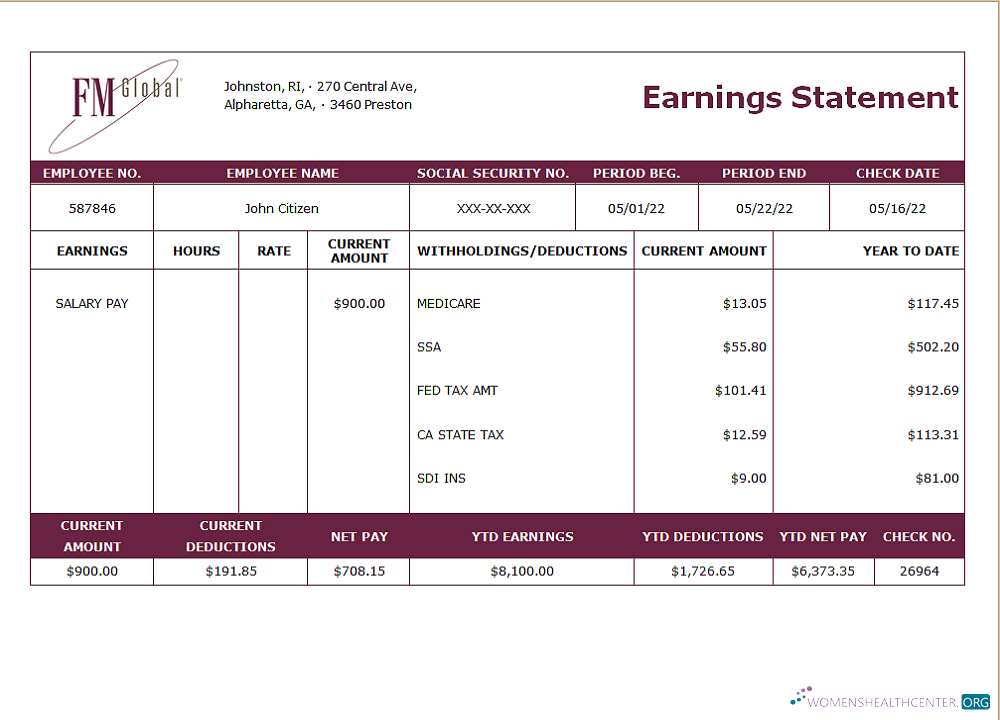Click the EMPLOYEE NO. header cell
Screen dimensions: 1000x720
[91, 172]
